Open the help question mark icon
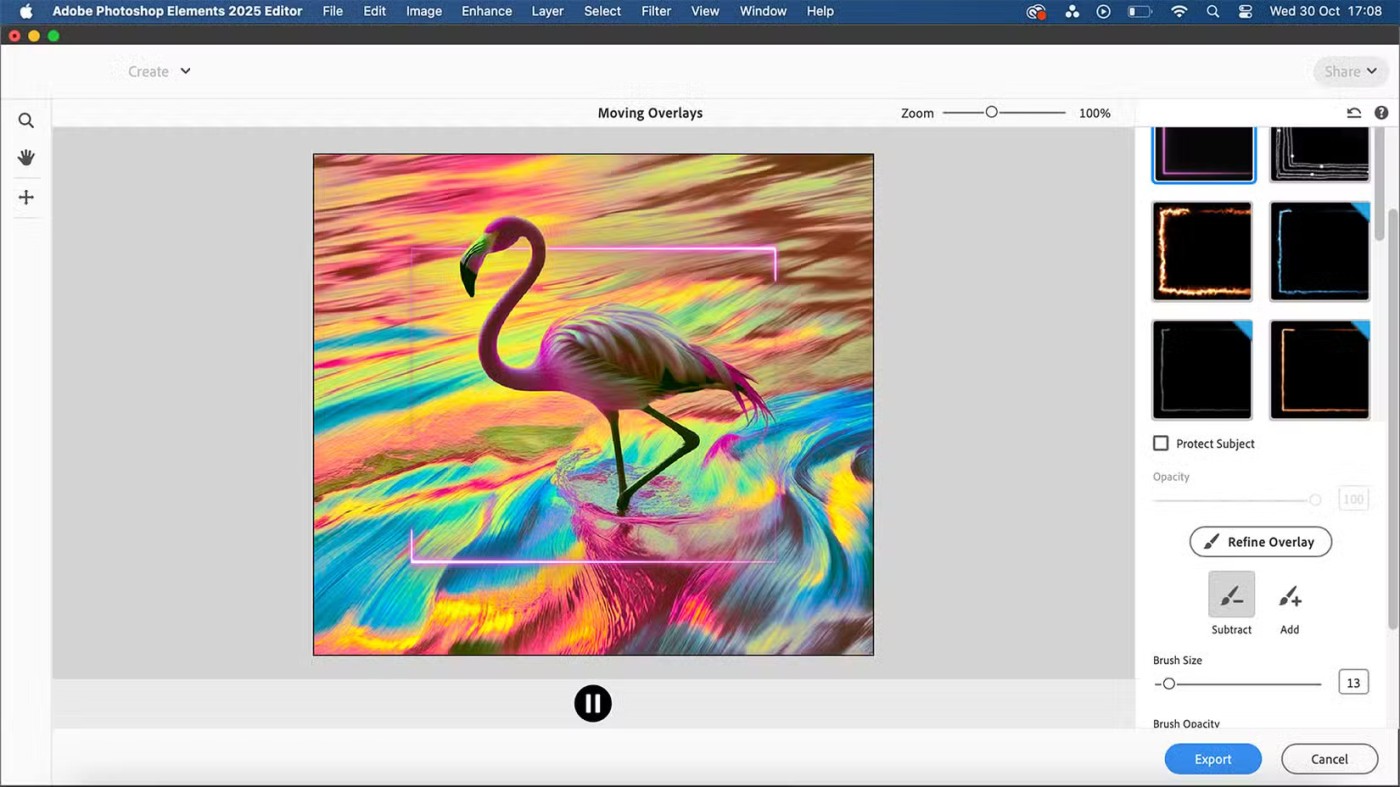 point(1381,113)
